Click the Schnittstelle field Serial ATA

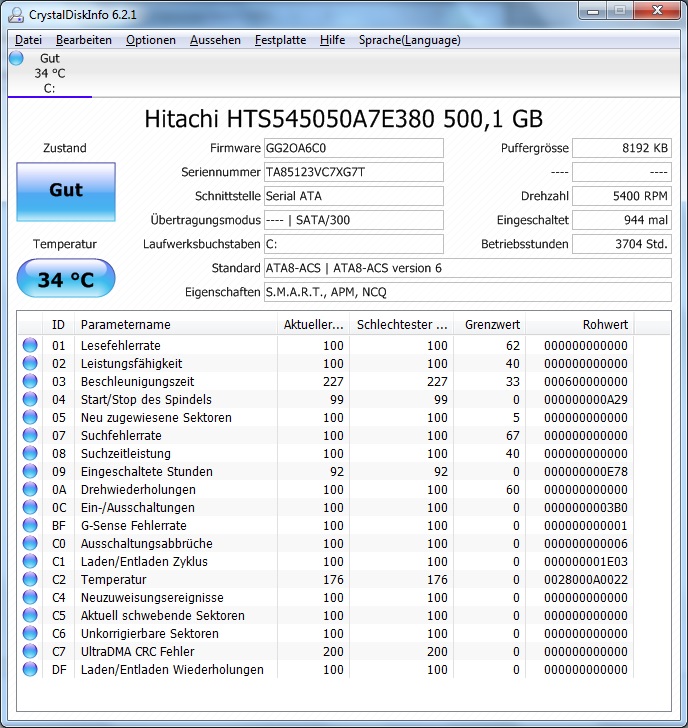354,196
